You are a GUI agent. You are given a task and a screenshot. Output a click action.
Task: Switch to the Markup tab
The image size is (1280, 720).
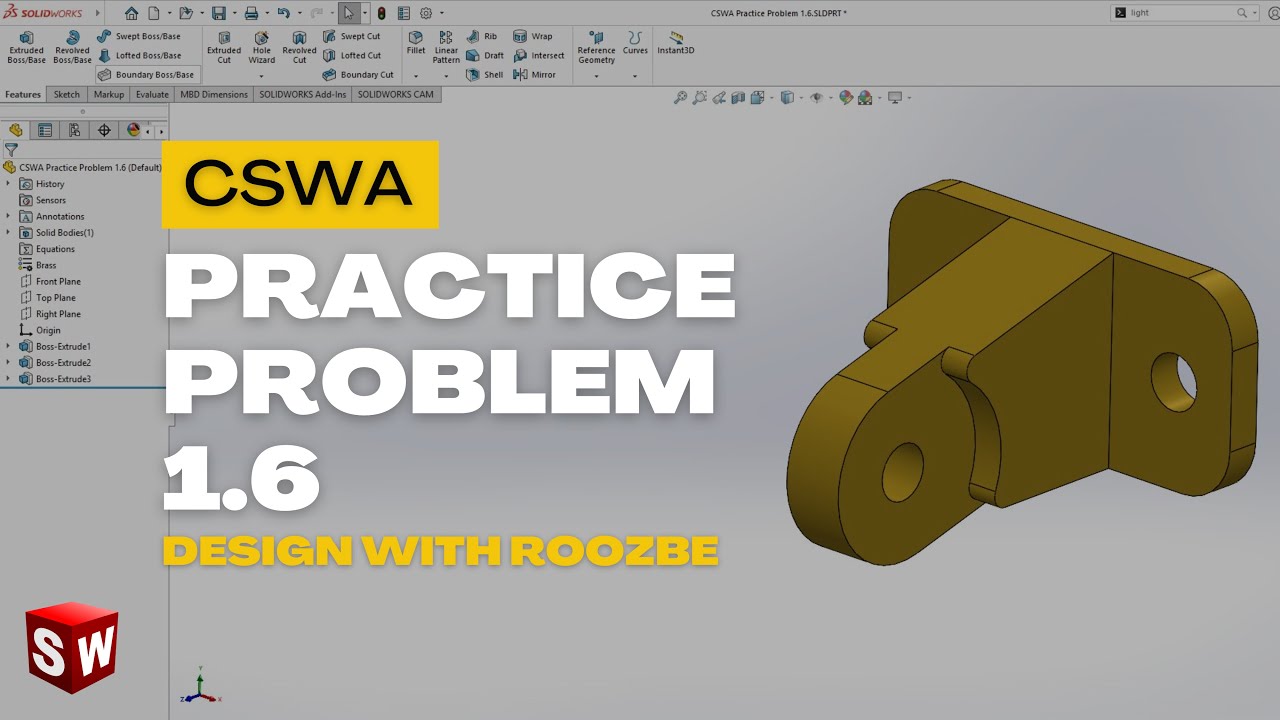tap(109, 95)
